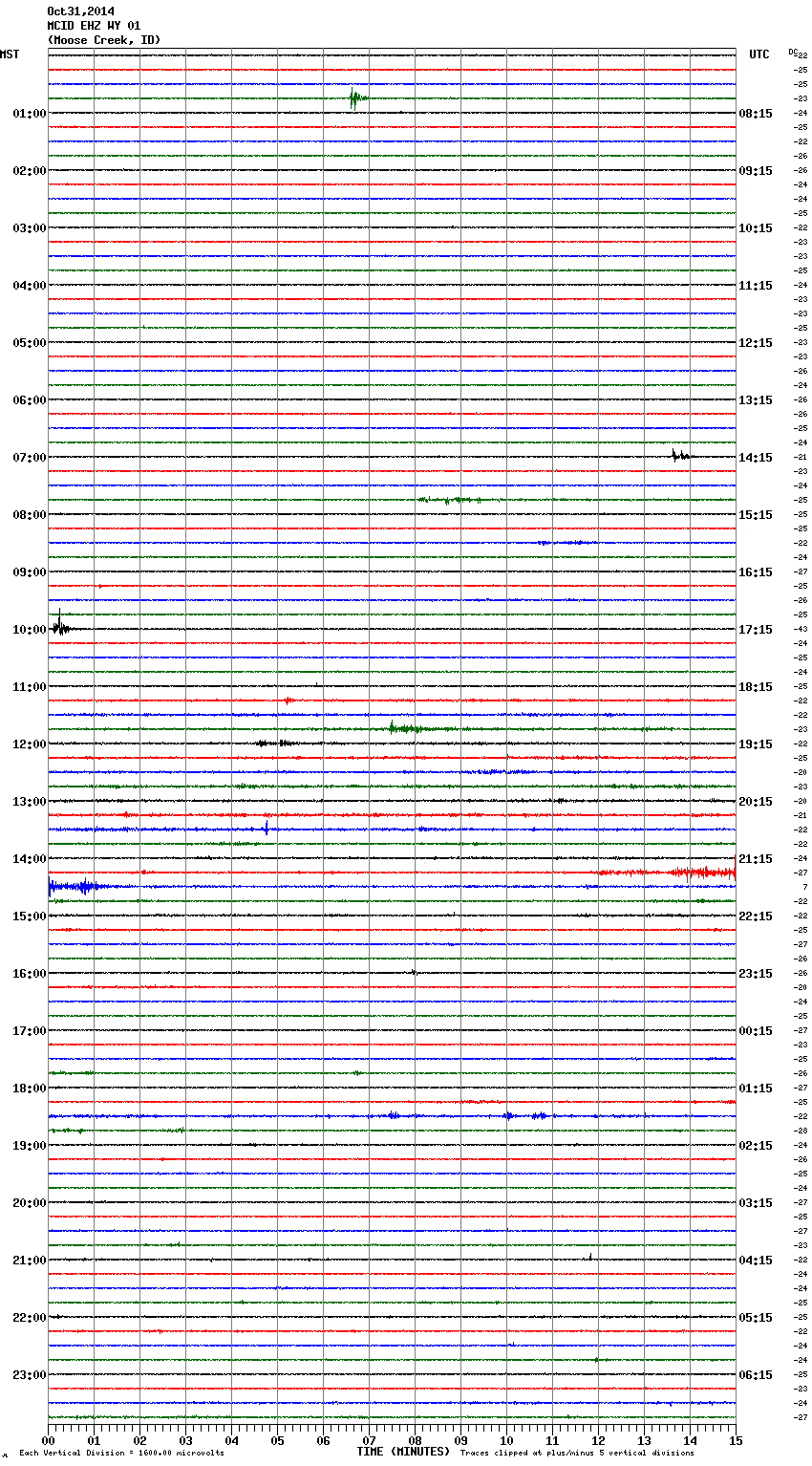The image size is (812, 1466).
Task: Click the TIME (MINUTES) axis title
Action: pyautogui.click(x=403, y=1452)
